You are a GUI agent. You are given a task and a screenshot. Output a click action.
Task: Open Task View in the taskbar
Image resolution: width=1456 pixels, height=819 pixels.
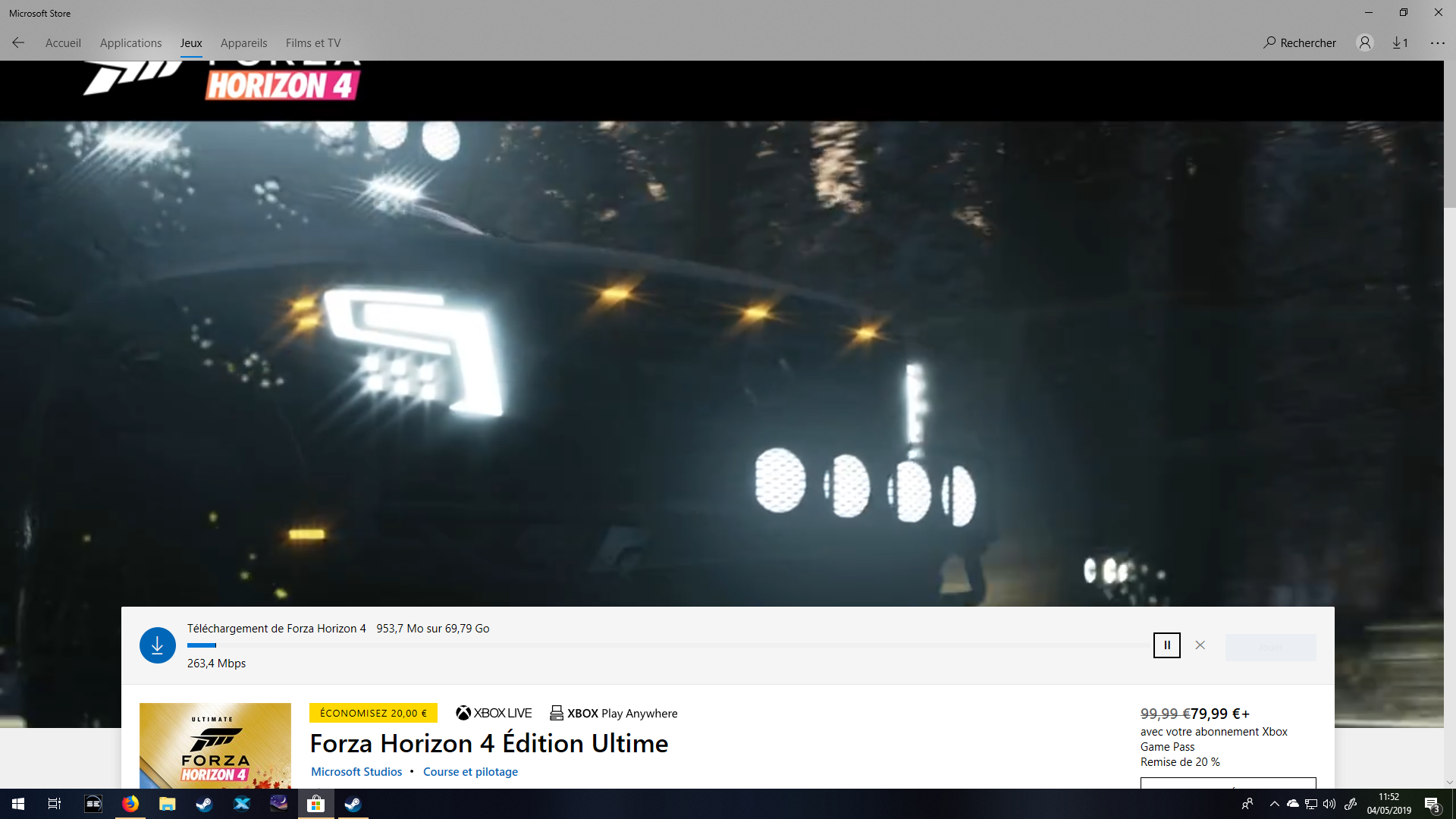[55, 804]
